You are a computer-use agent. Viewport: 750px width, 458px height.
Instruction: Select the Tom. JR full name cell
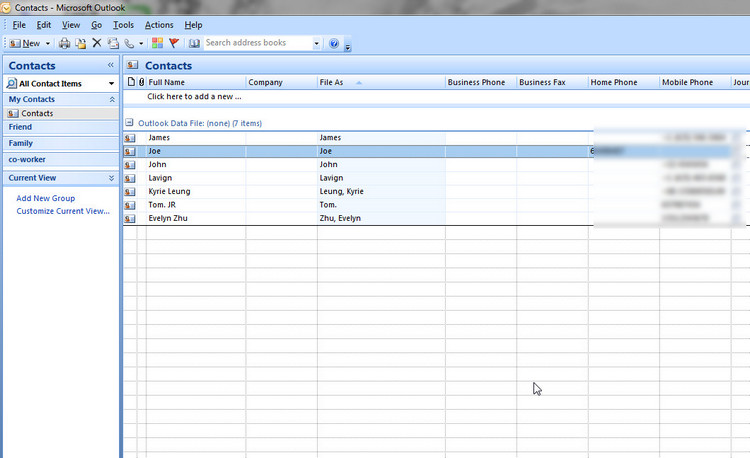pyautogui.click(x=196, y=205)
